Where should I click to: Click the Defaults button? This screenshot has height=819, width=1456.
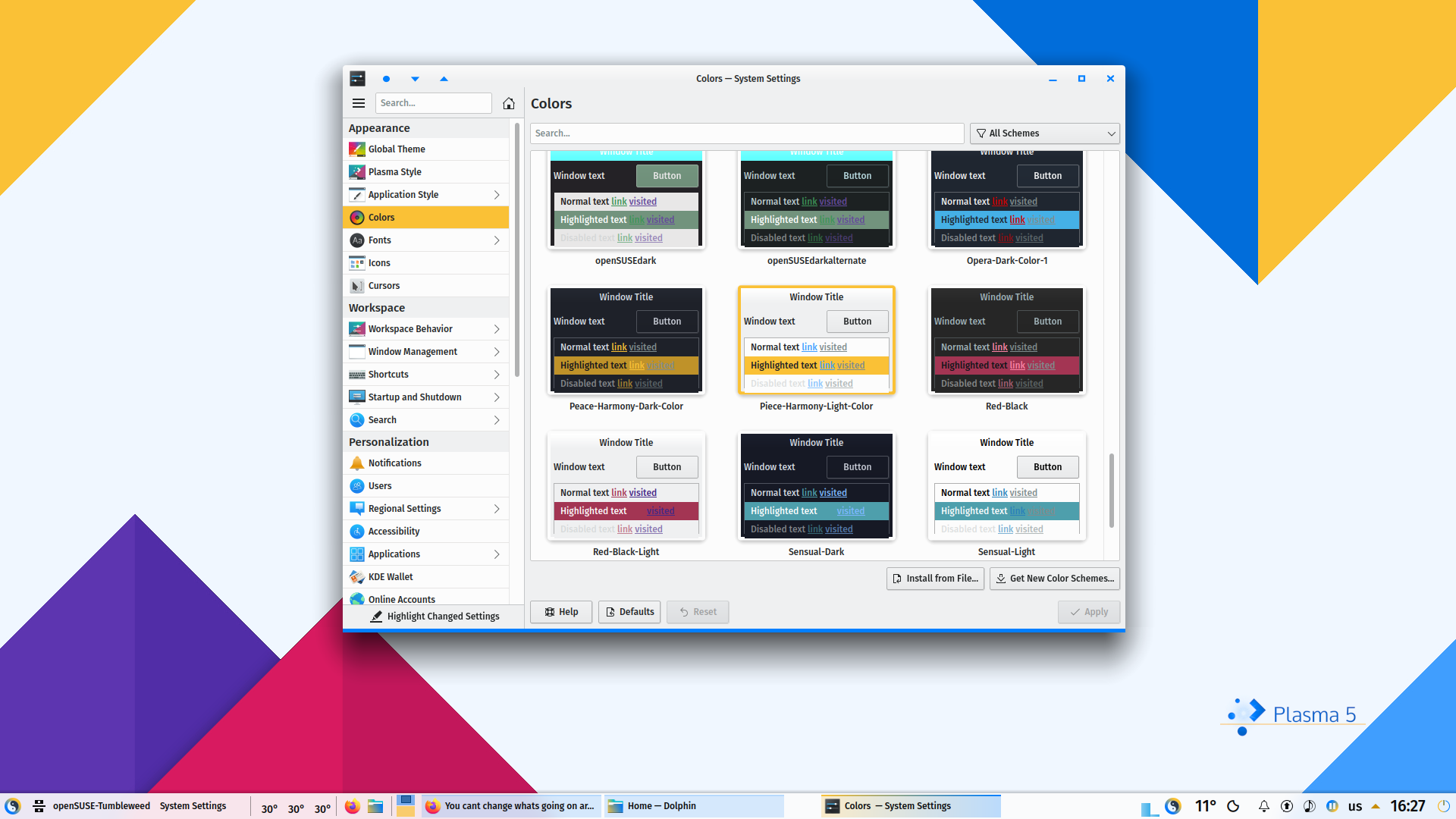coord(629,612)
